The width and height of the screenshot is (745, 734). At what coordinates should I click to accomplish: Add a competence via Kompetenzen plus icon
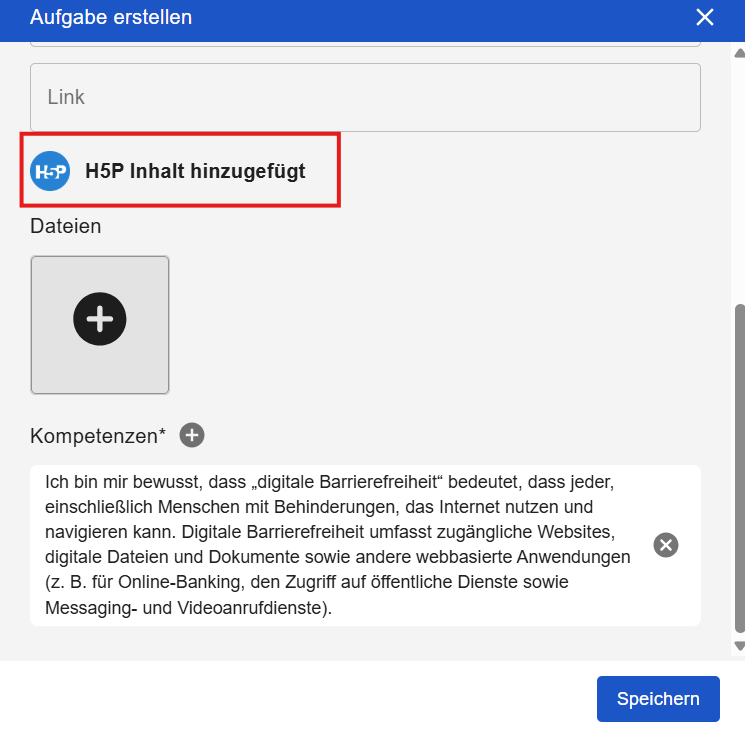click(192, 435)
